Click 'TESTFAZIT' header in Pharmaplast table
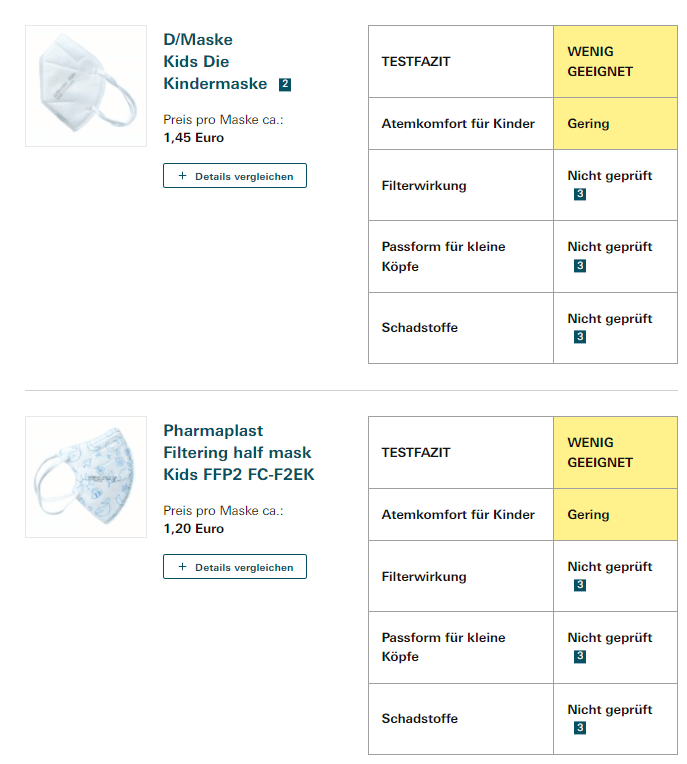The height and width of the screenshot is (764, 687). 416,453
